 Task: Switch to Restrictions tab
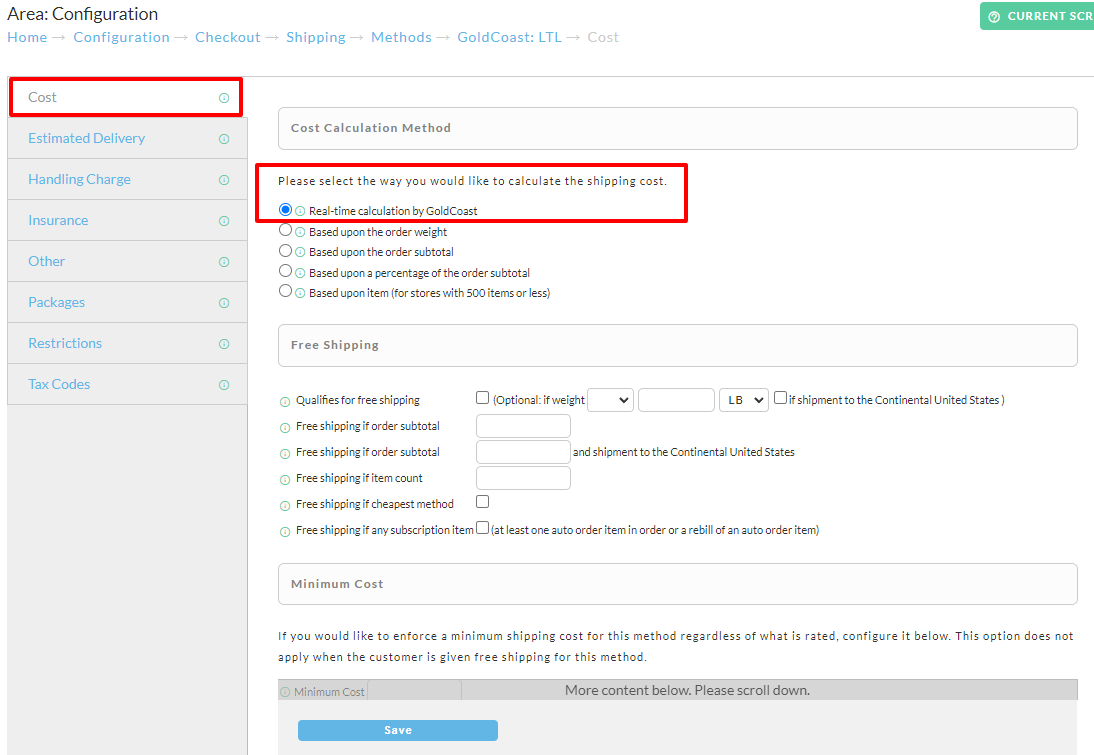click(x=128, y=343)
